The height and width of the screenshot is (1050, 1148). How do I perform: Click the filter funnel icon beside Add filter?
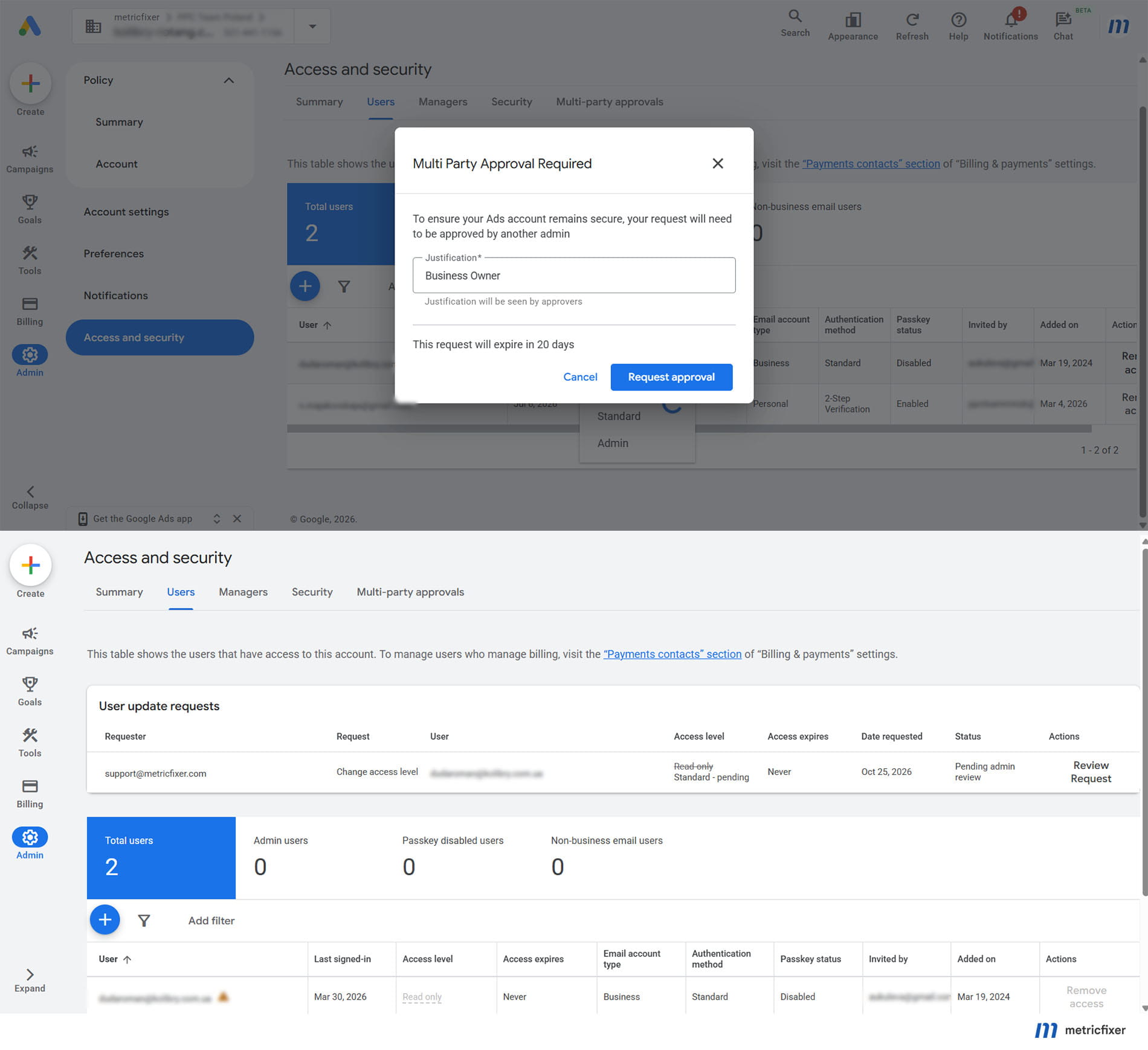144,920
